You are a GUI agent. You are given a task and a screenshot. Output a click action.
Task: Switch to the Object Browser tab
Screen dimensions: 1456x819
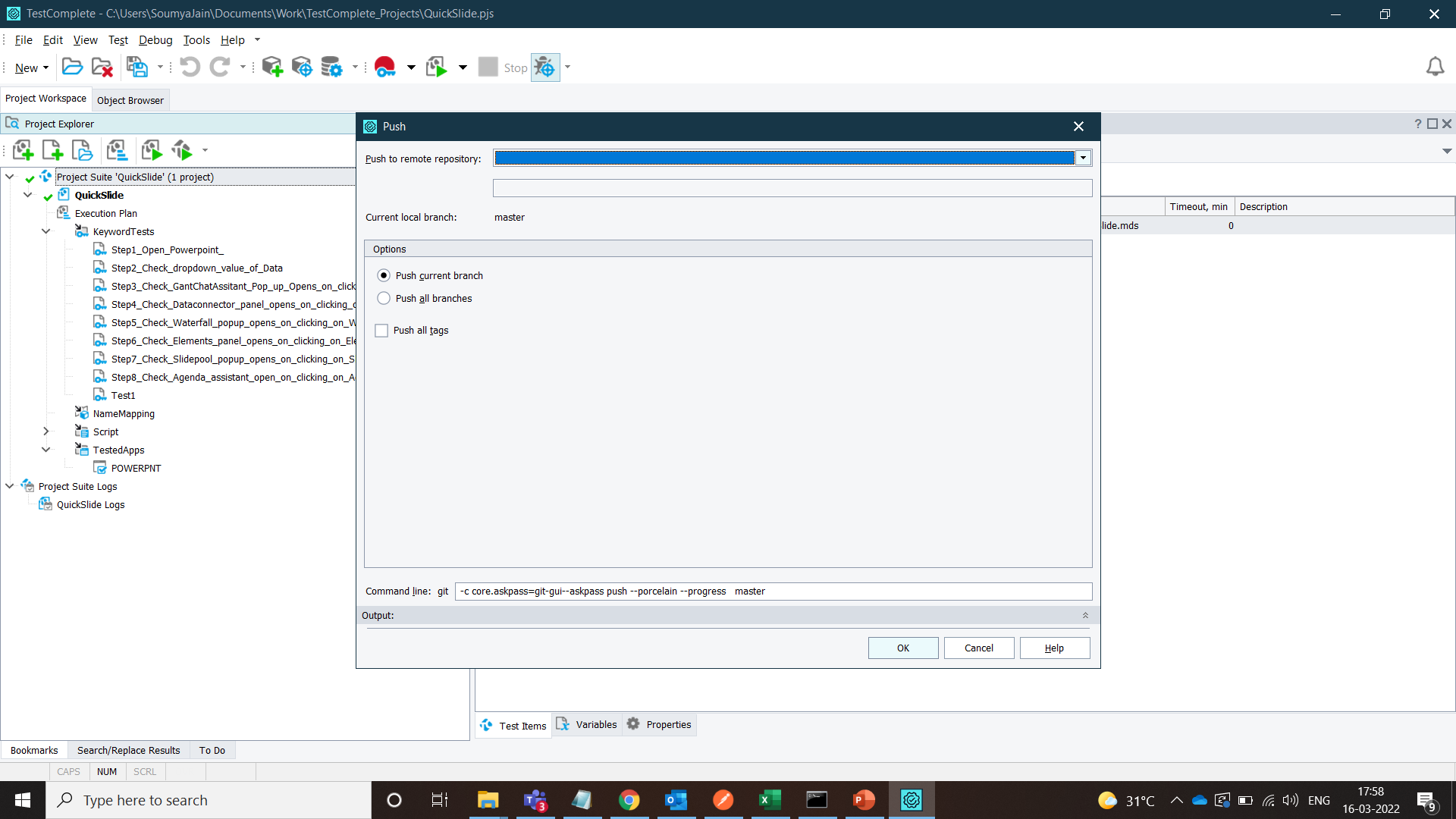[x=130, y=100]
